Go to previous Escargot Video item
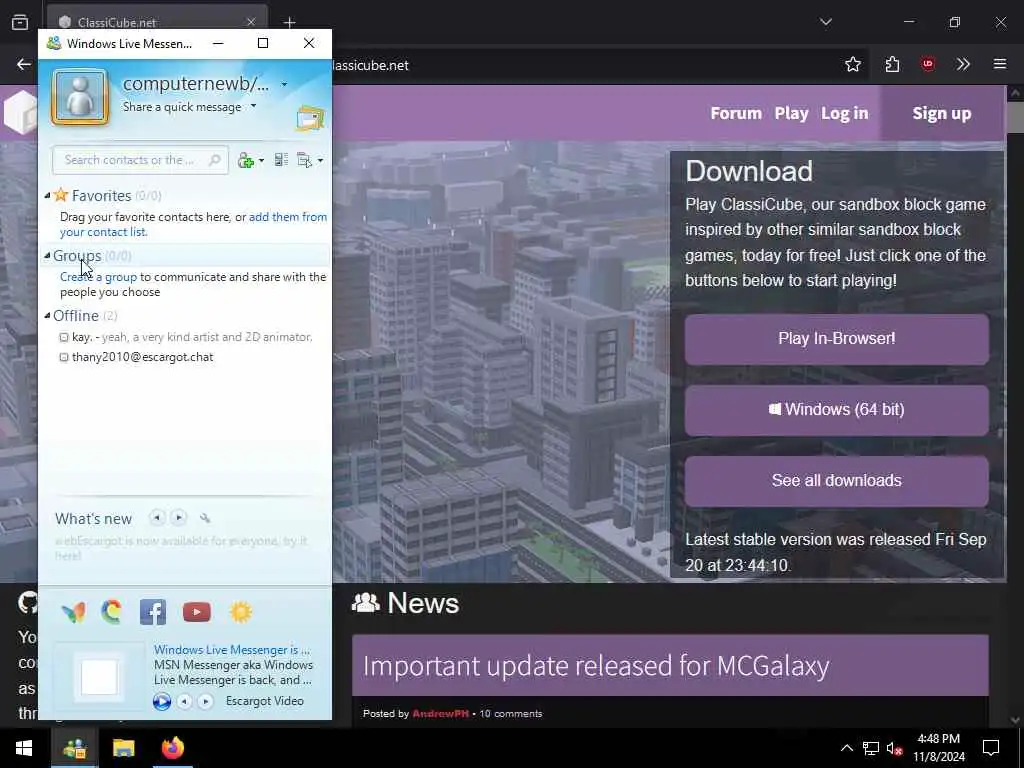 click(185, 701)
